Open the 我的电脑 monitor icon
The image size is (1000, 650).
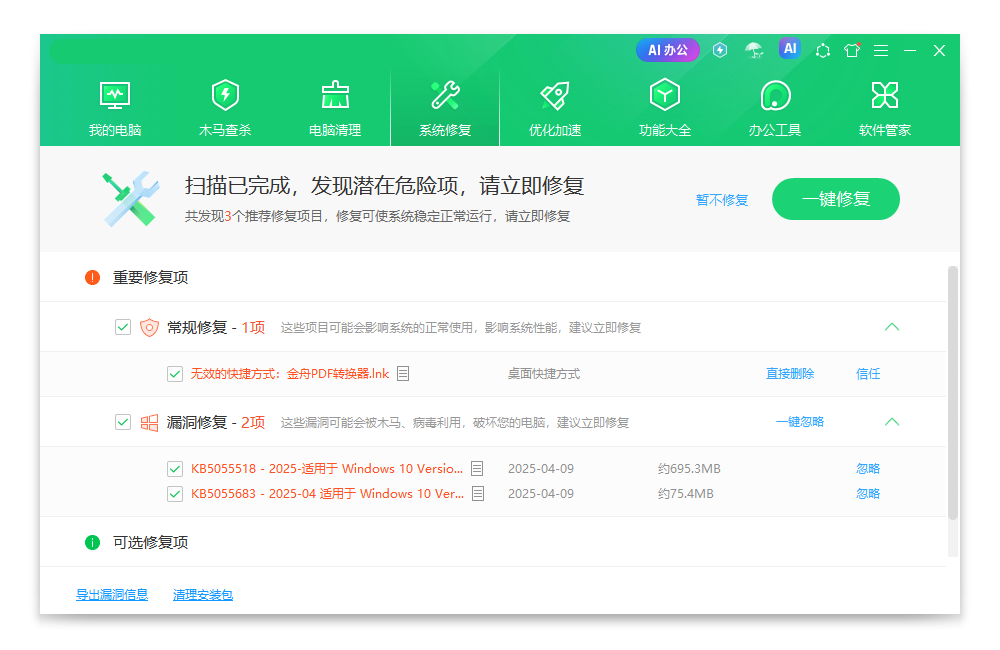pyautogui.click(x=115, y=96)
